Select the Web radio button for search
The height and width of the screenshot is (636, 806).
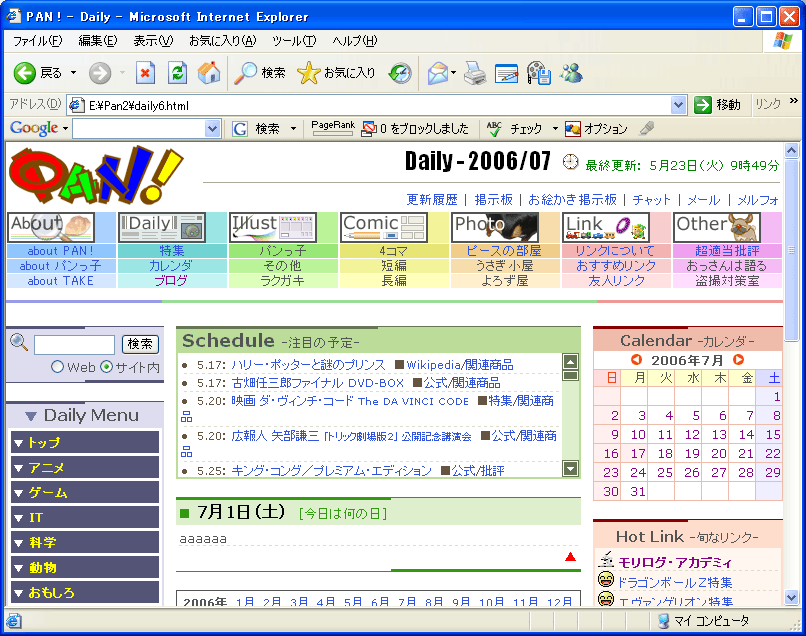(x=57, y=367)
